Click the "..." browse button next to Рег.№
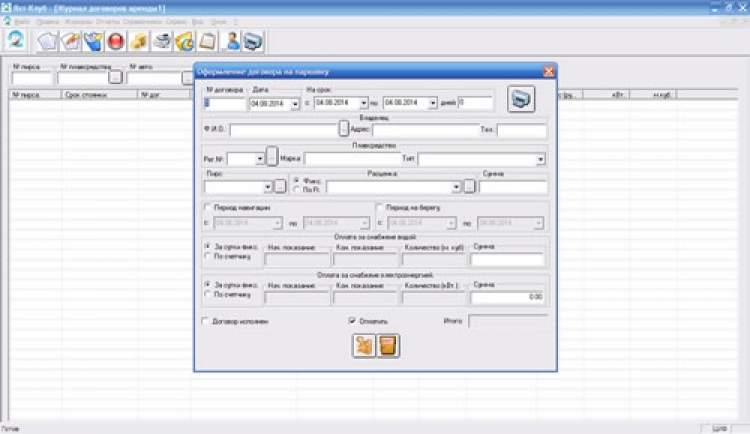This screenshot has width=750, height=434. (272, 156)
